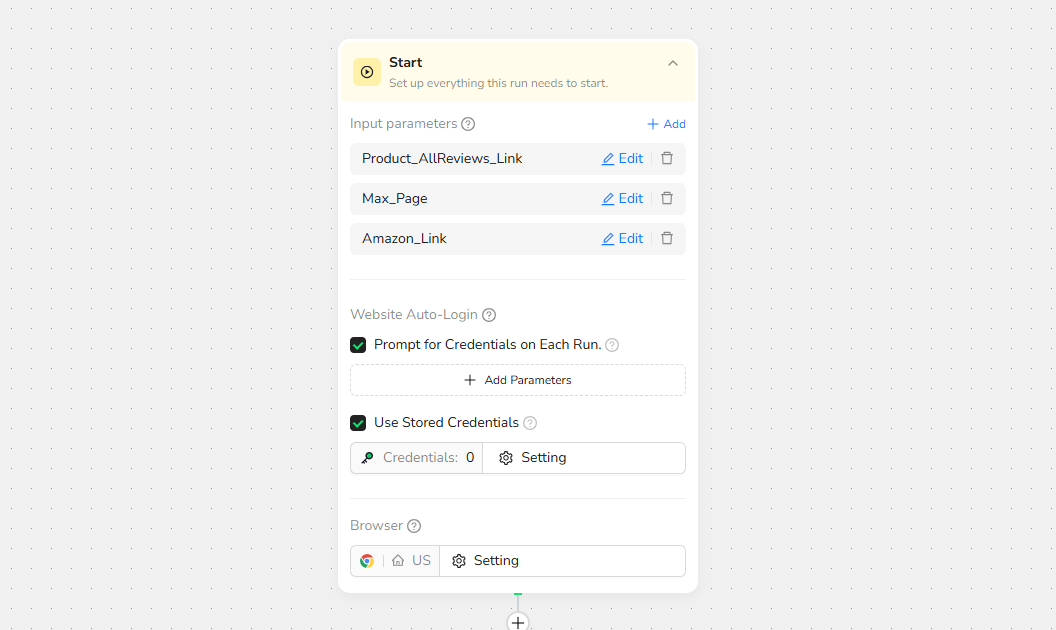
Task: Click help icon for Use Stored Credentials
Action: (x=530, y=423)
